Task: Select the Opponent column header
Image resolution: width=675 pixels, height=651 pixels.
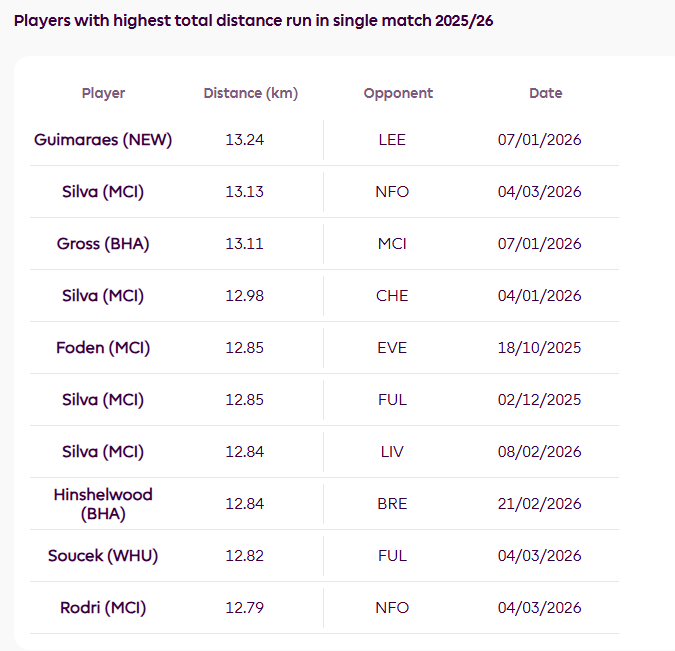Action: (398, 93)
